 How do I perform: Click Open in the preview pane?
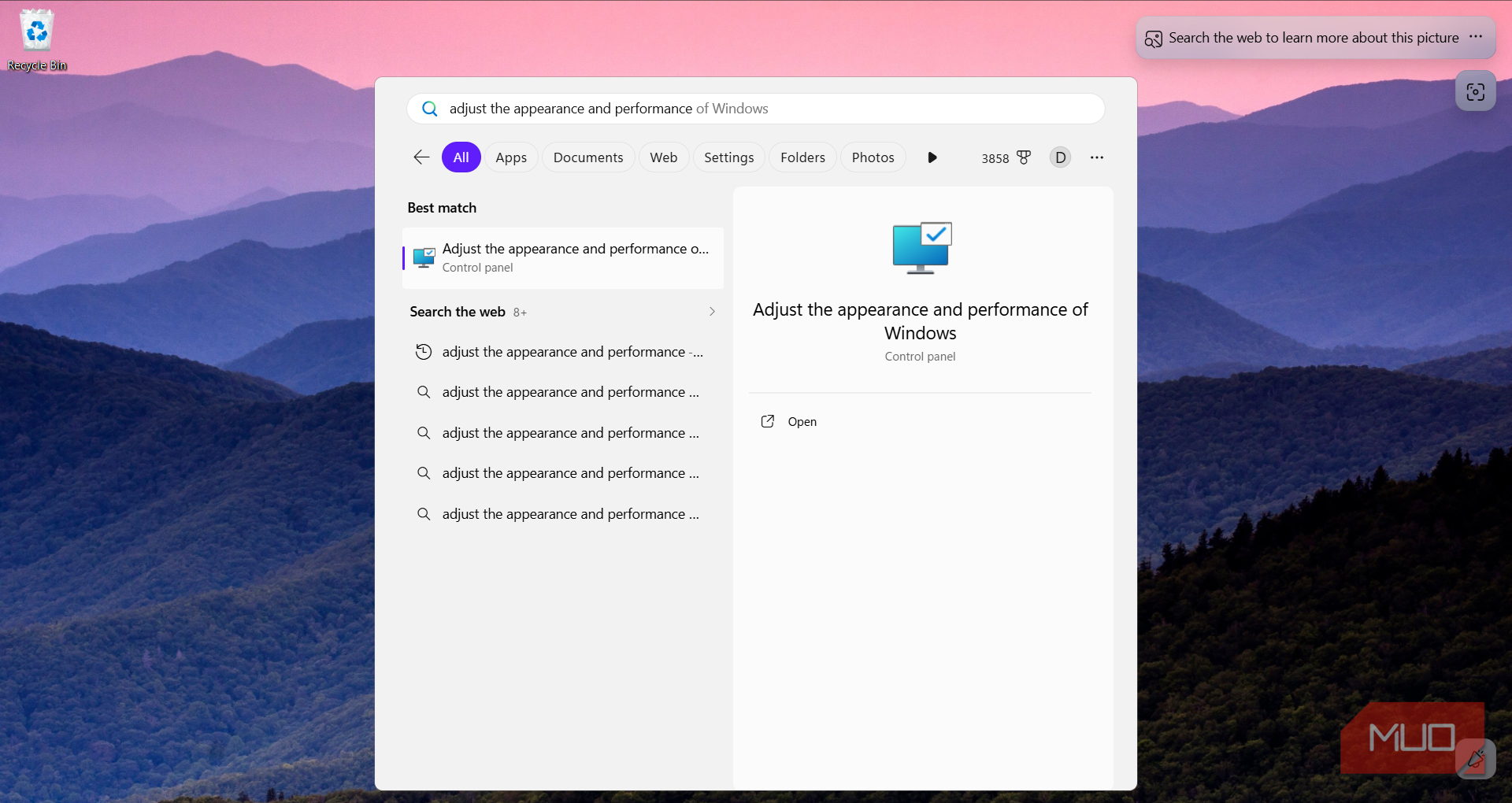802,422
